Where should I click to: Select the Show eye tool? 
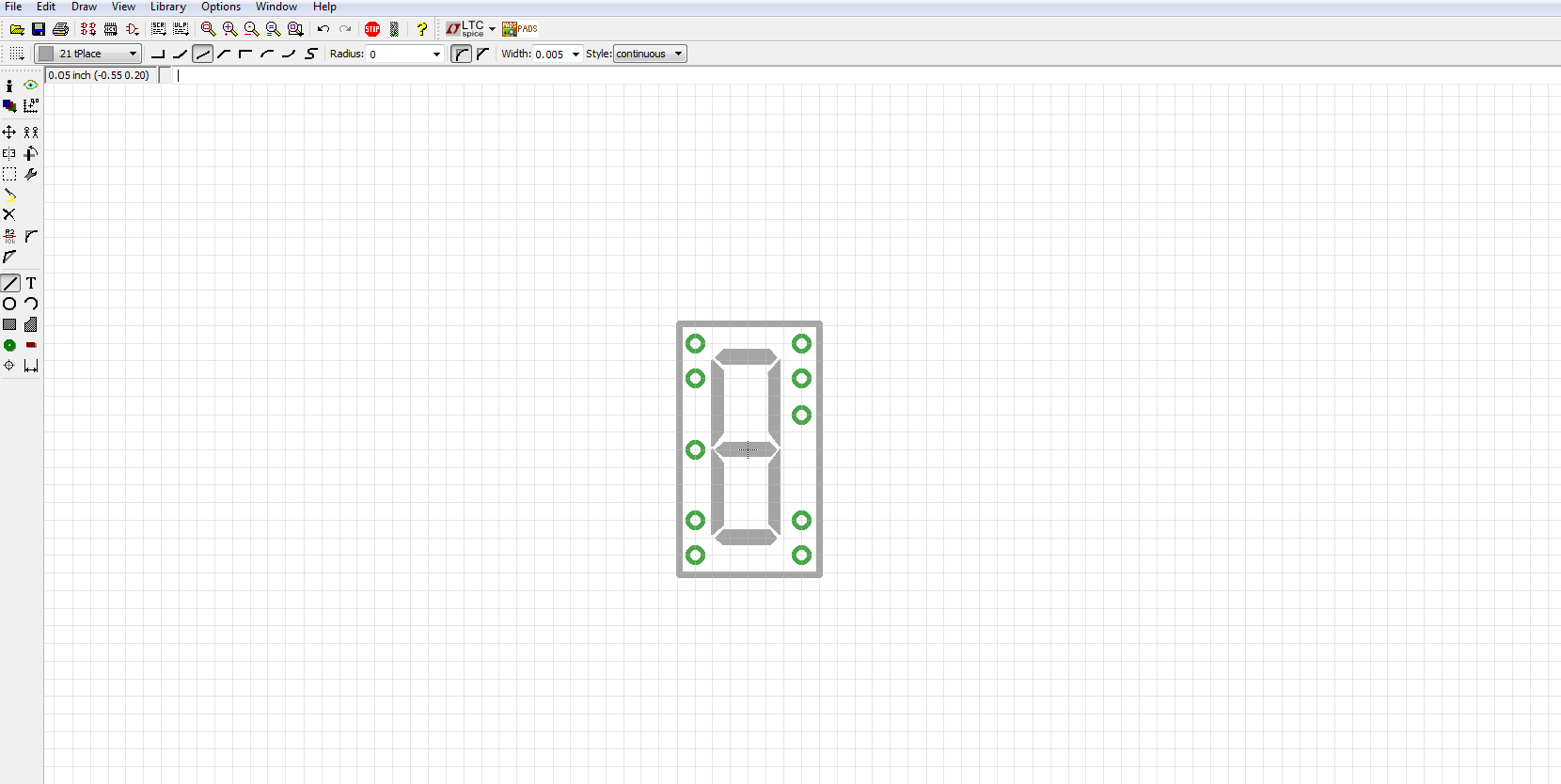tap(31, 86)
